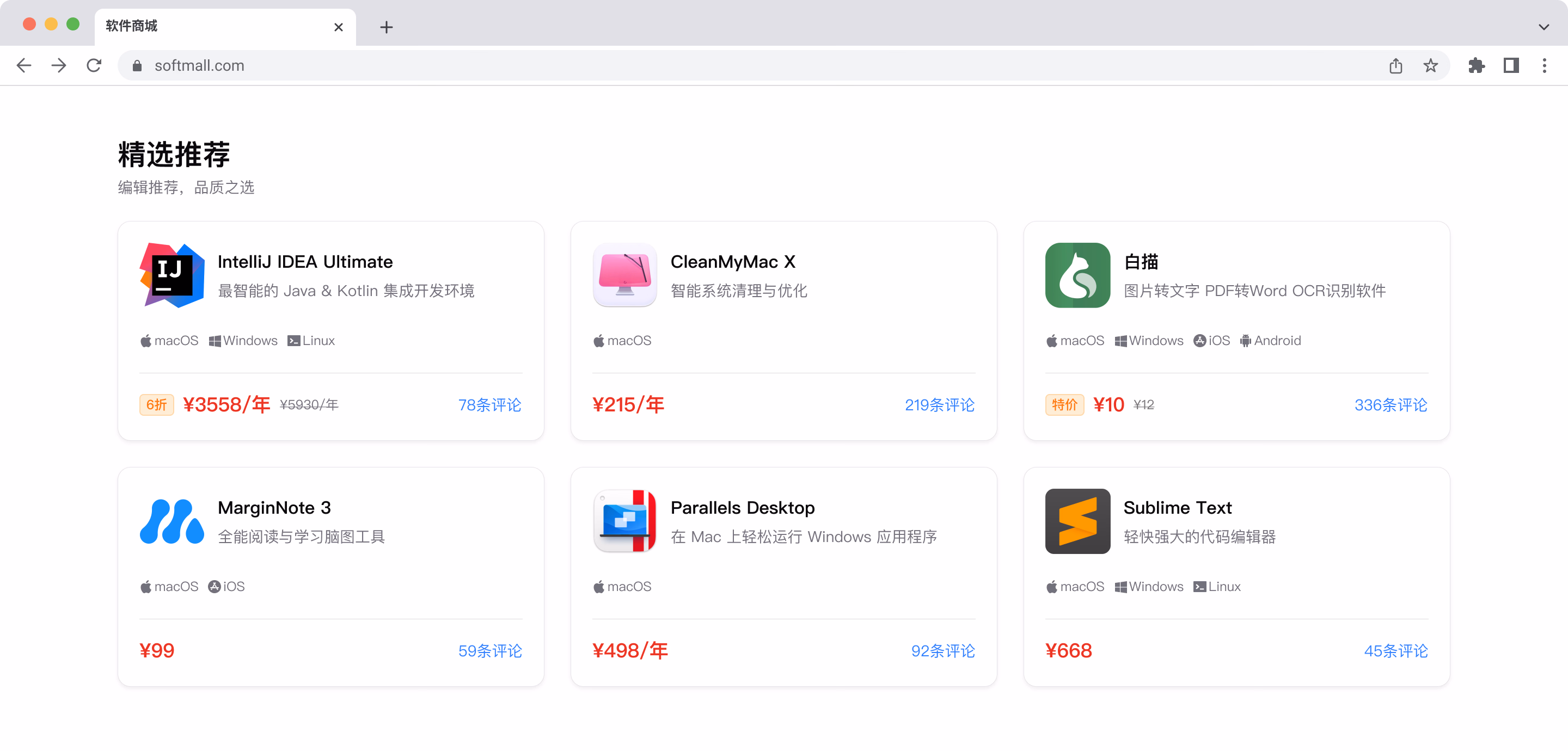Image resolution: width=1568 pixels, height=751 pixels.
Task: Click Linux platform tag under IntelliJ IDEA
Action: 311,341
